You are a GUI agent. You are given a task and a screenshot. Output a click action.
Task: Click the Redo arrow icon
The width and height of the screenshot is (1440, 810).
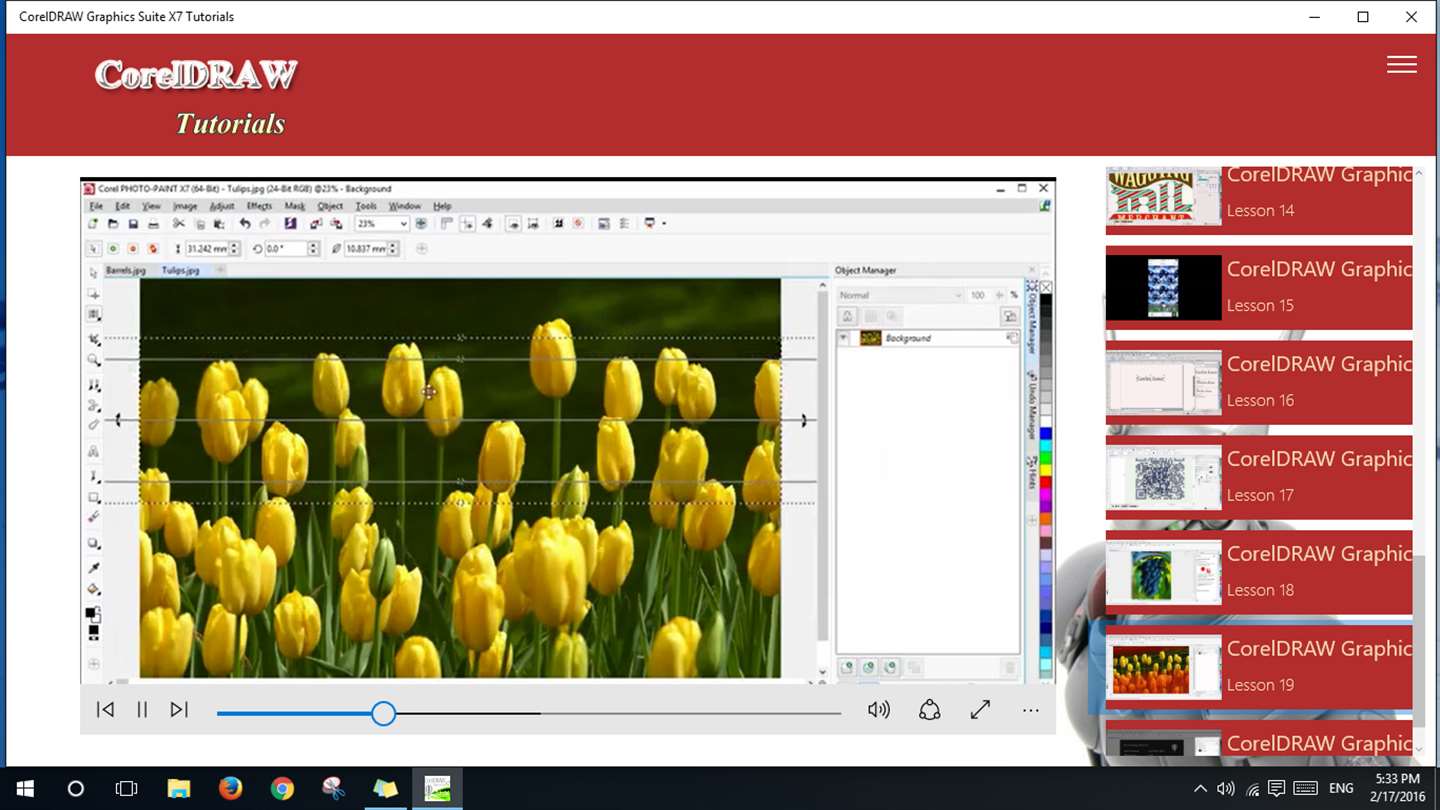(x=265, y=224)
